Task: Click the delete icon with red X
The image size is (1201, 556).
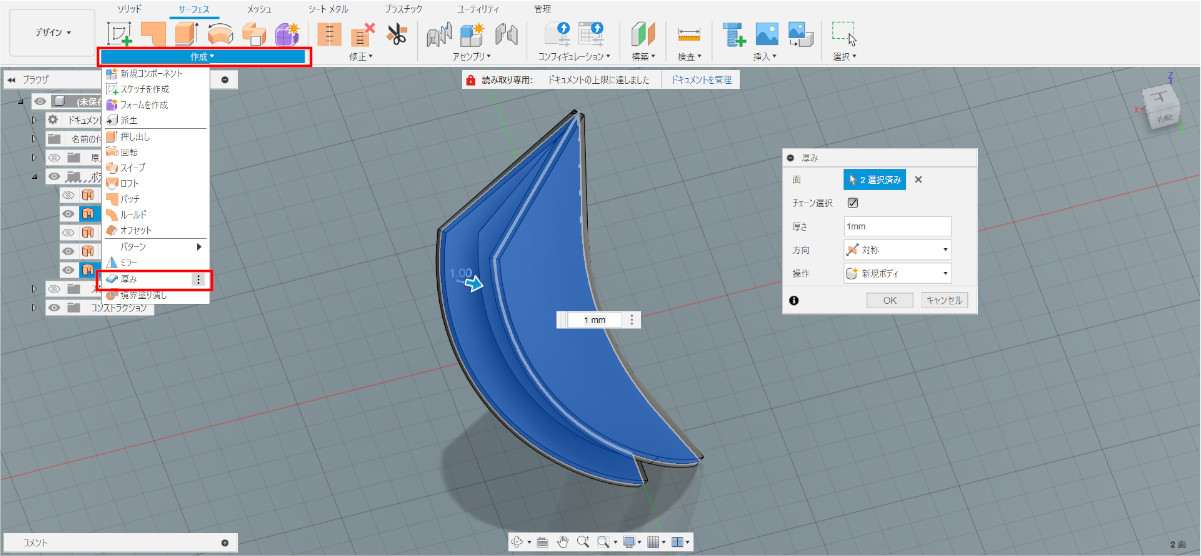Action: 362,34
